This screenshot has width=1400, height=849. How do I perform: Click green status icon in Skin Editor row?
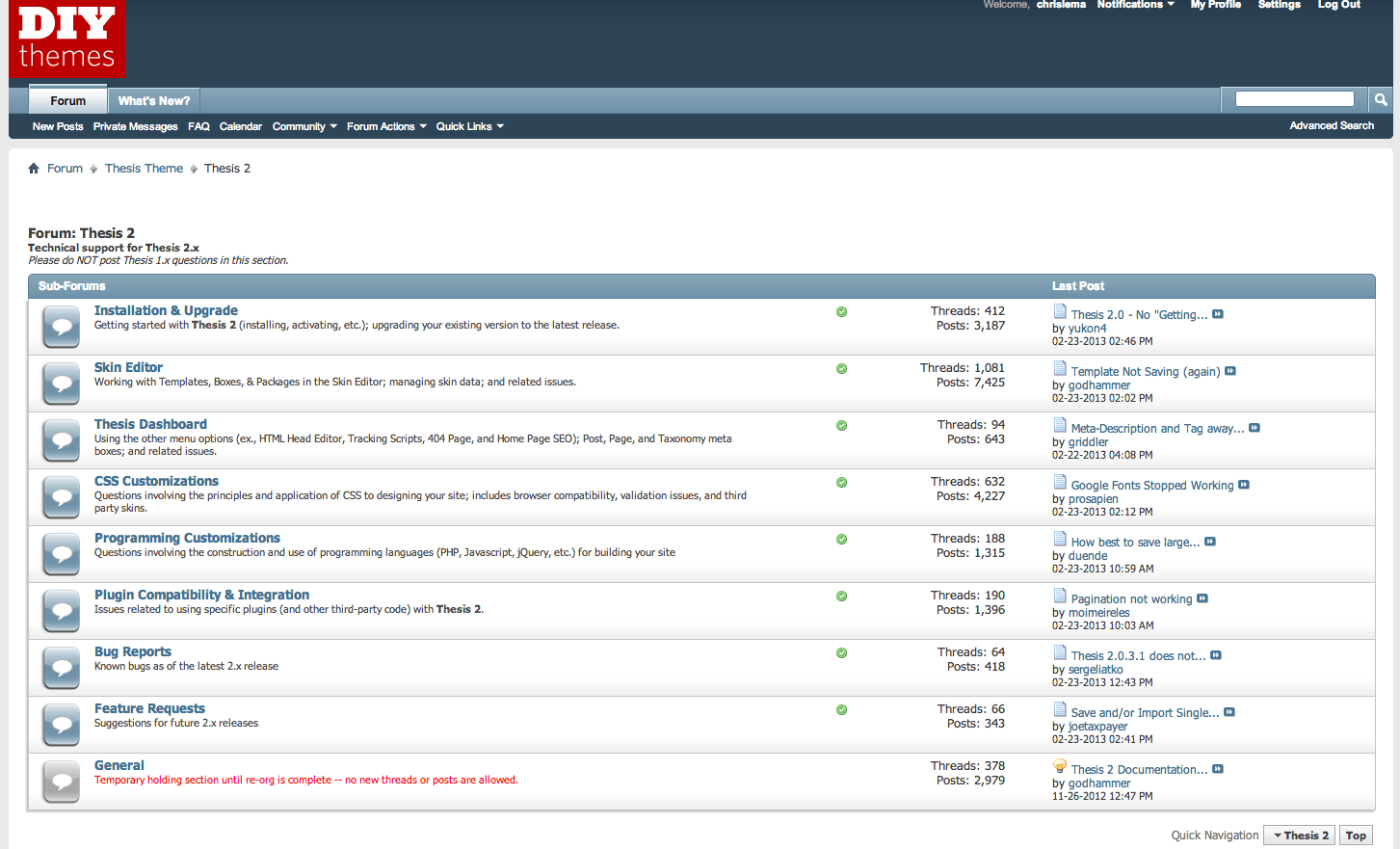click(841, 369)
